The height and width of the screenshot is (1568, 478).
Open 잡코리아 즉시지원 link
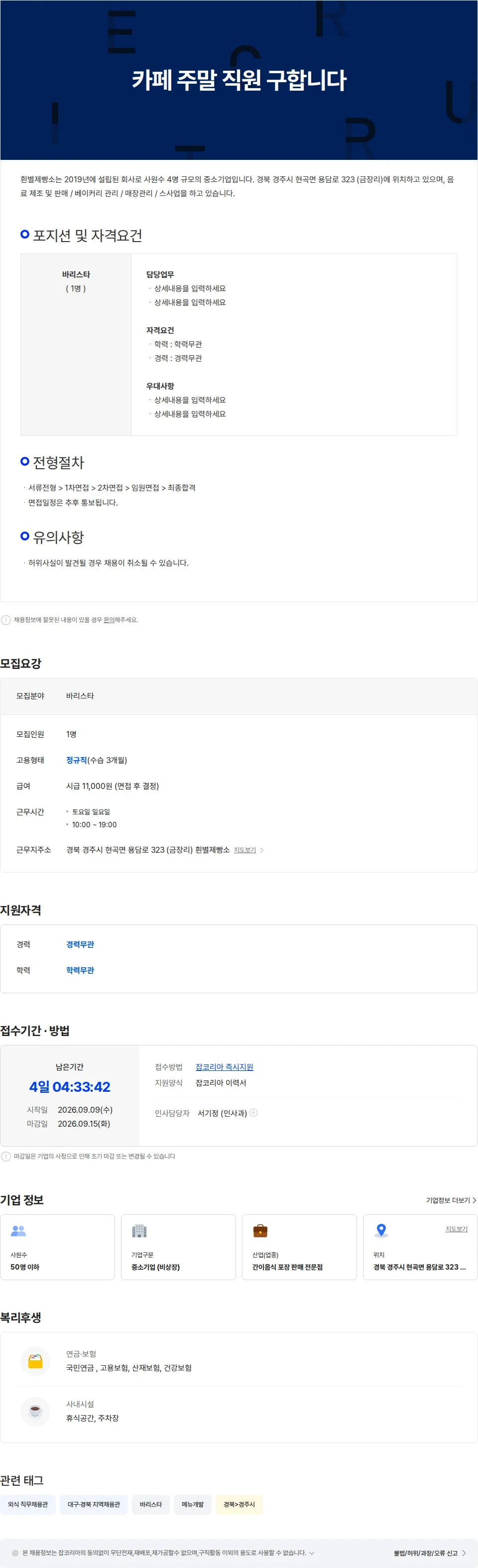click(x=225, y=1067)
